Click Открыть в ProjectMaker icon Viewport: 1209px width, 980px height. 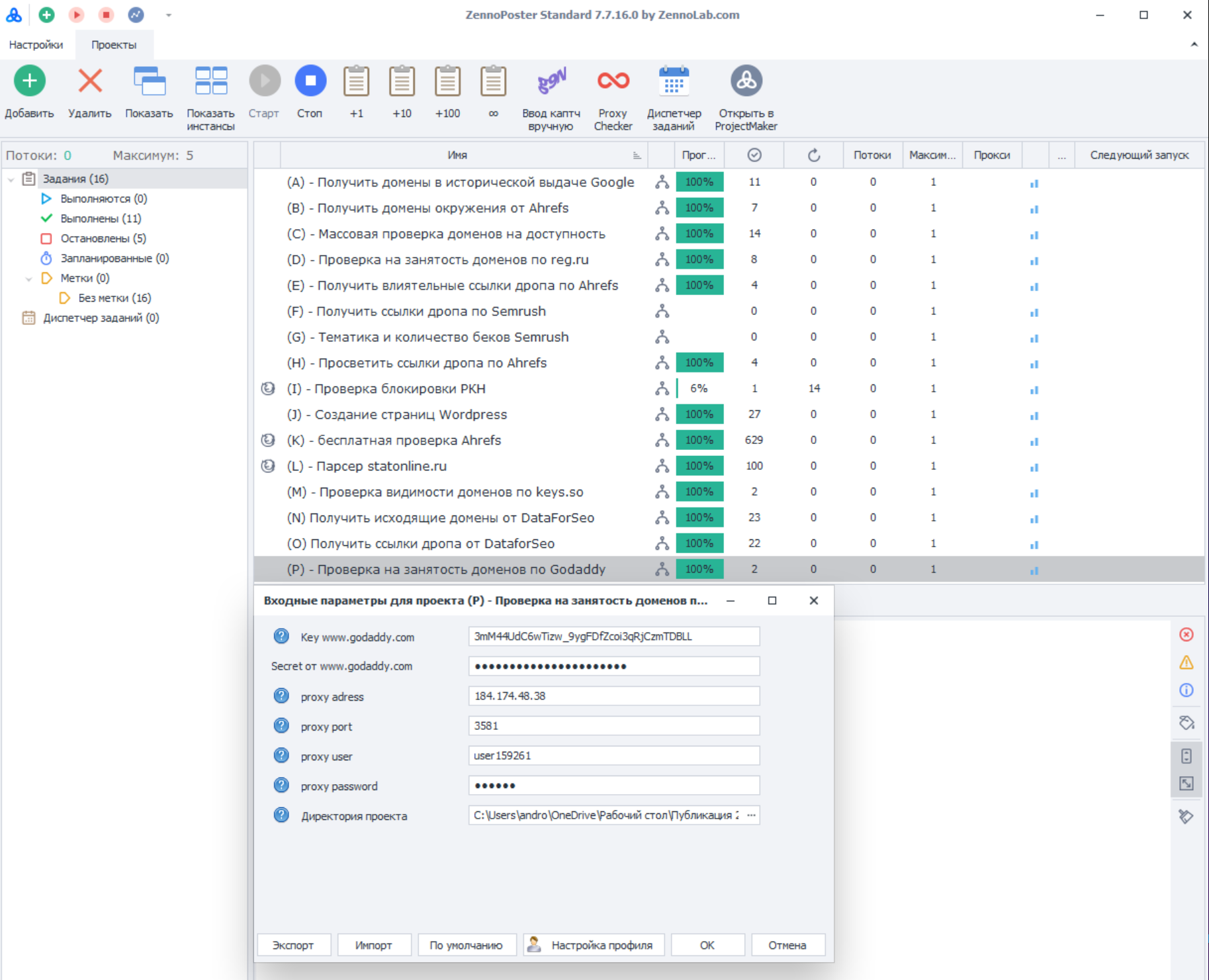coord(746,81)
